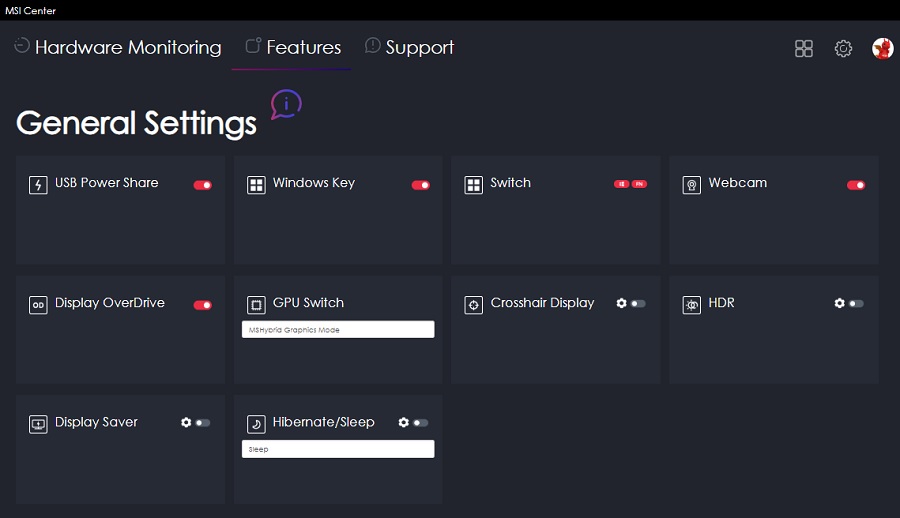Open the apps grid icon in header
This screenshot has height=518, width=900.
[803, 48]
